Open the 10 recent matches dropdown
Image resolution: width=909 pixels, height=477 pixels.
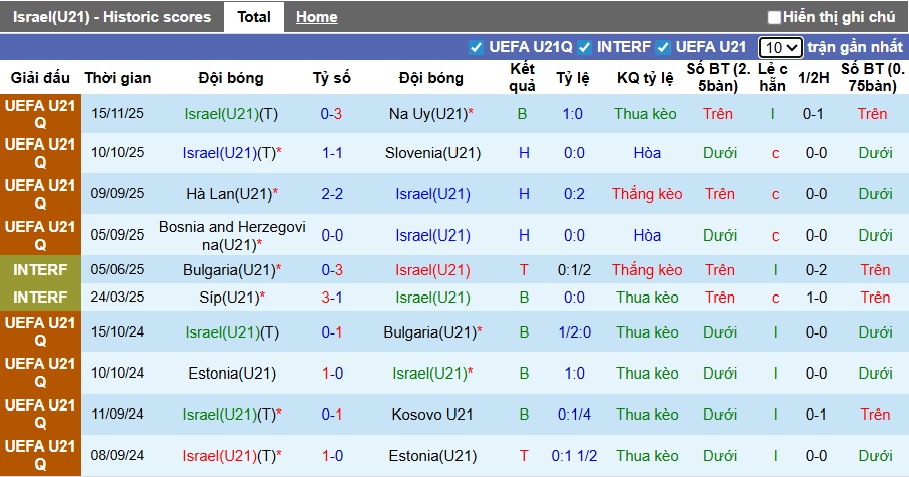(780, 47)
